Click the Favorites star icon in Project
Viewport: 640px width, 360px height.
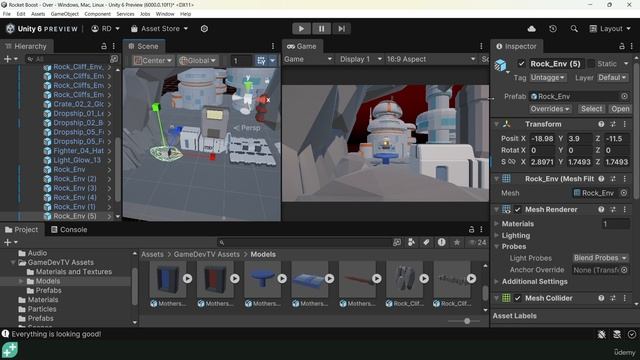click(x=457, y=242)
